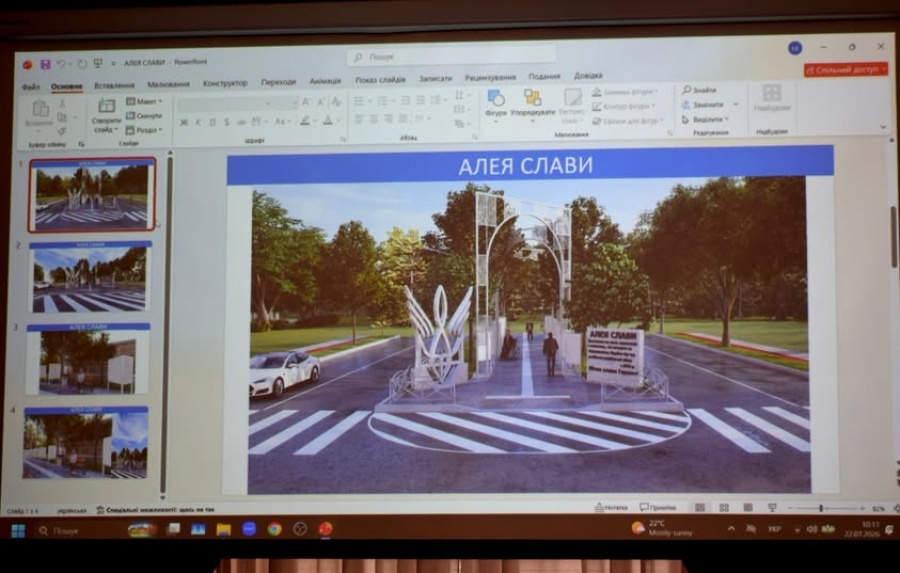Increase font size with large A icon
Image resolution: width=900 pixels, height=573 pixels.
307,103
